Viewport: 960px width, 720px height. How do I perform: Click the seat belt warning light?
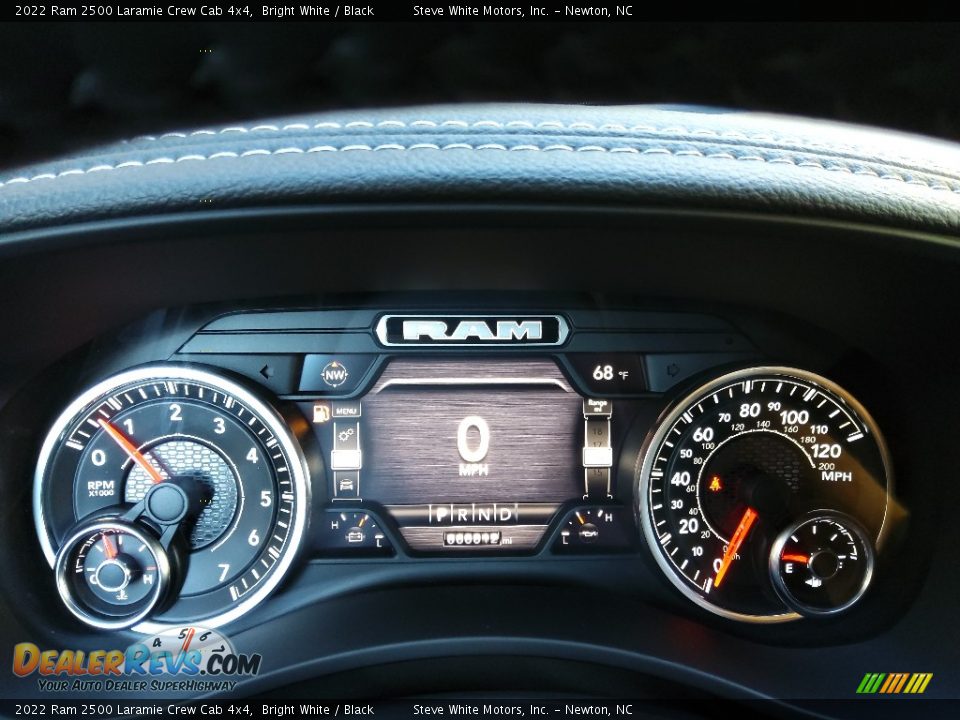[x=714, y=484]
